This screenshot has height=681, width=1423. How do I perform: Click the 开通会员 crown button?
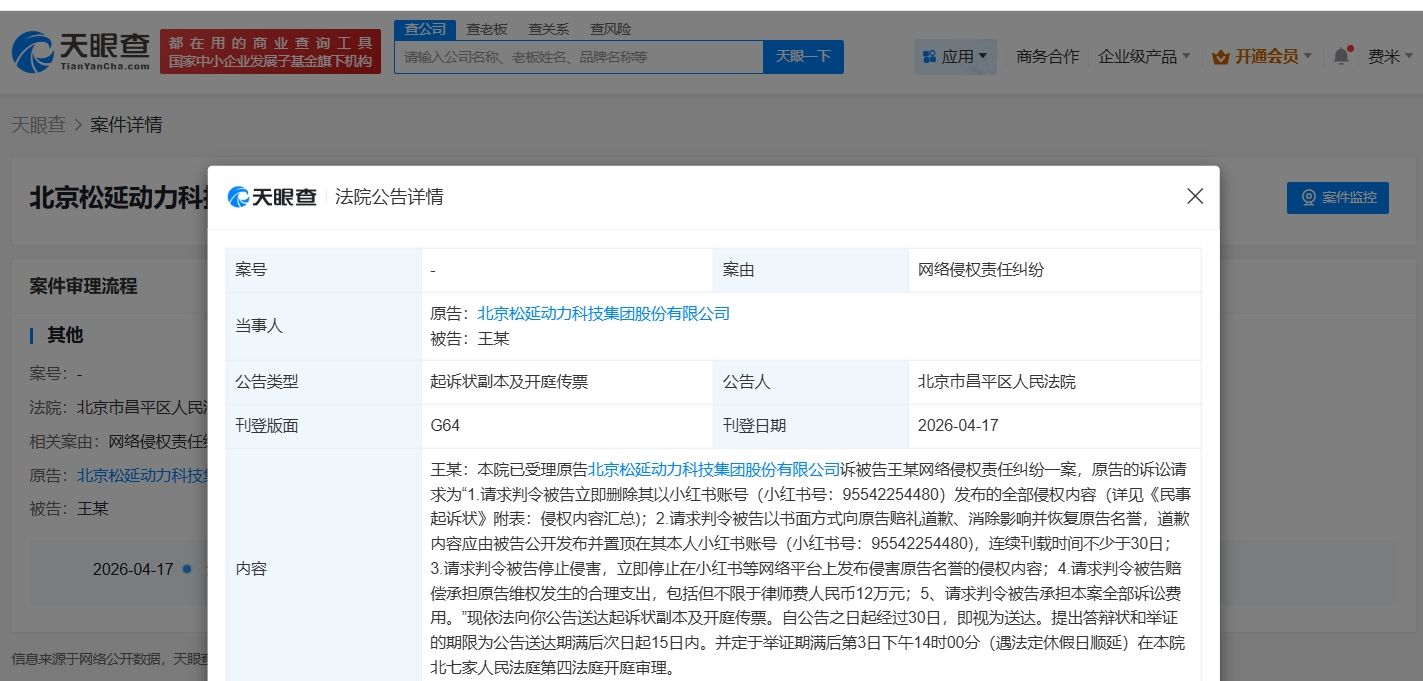pyautogui.click(x=1263, y=57)
